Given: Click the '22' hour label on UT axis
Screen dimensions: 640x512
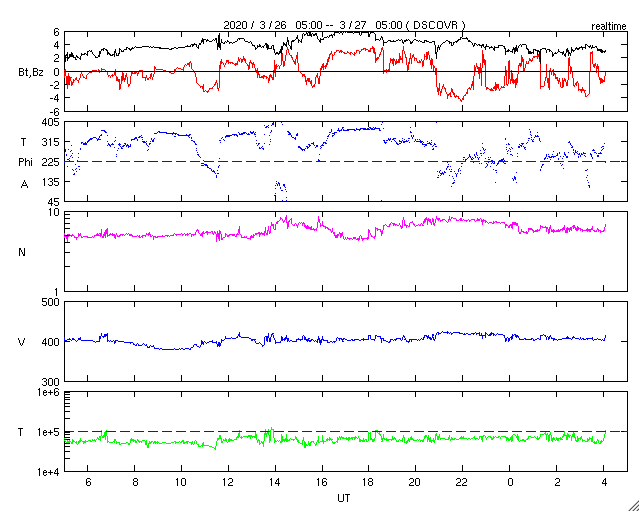Looking at the screenshot, I should coord(462,483).
